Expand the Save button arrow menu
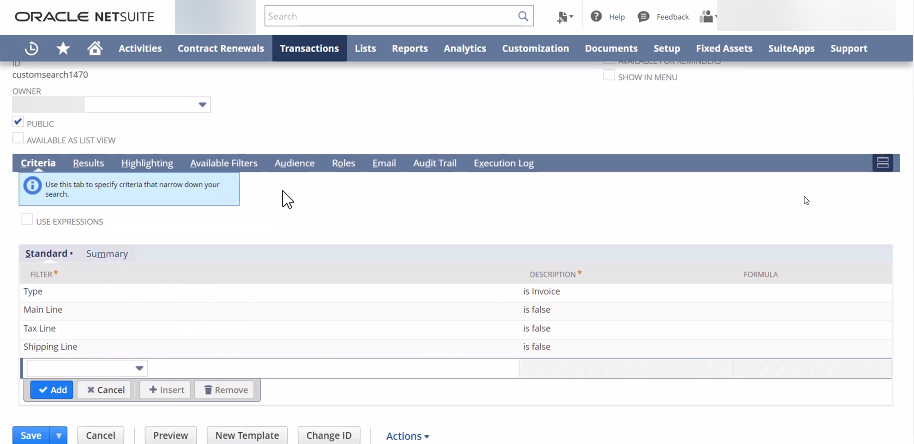The image size is (914, 444). click(x=58, y=436)
